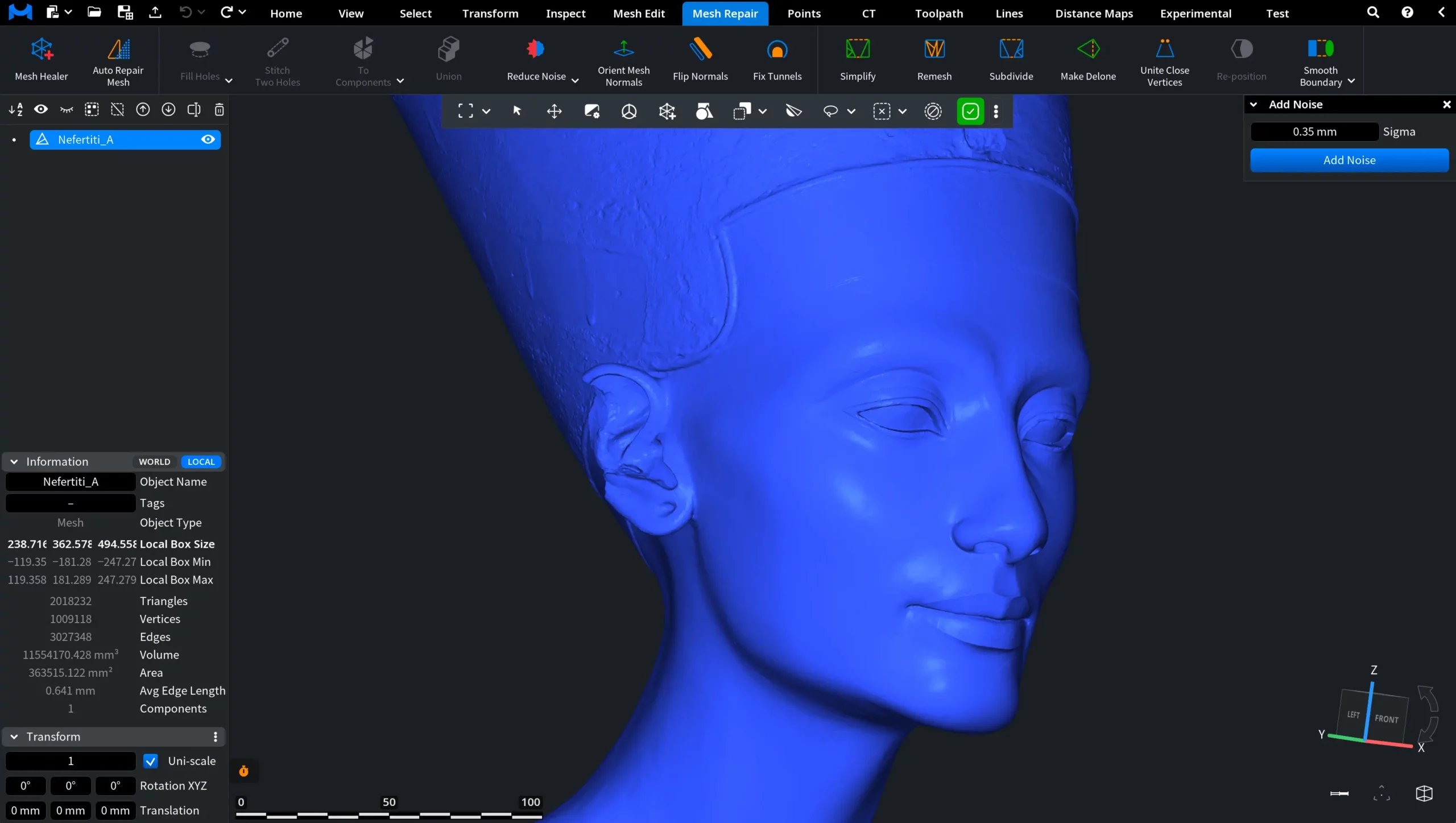Click the export upload icon
1456x823 pixels.
[155, 12]
